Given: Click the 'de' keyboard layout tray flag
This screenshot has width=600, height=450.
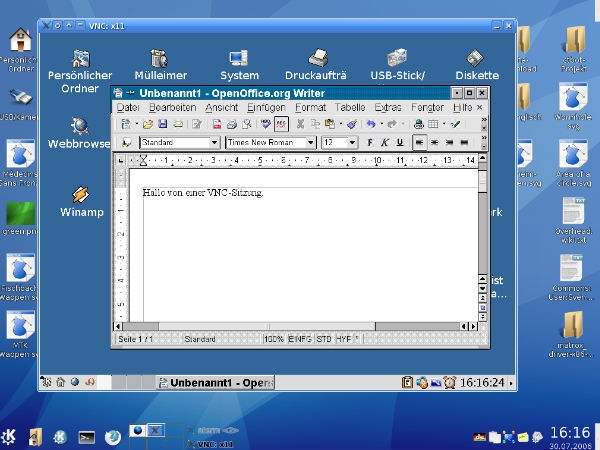Looking at the screenshot, I should [x=479, y=437].
